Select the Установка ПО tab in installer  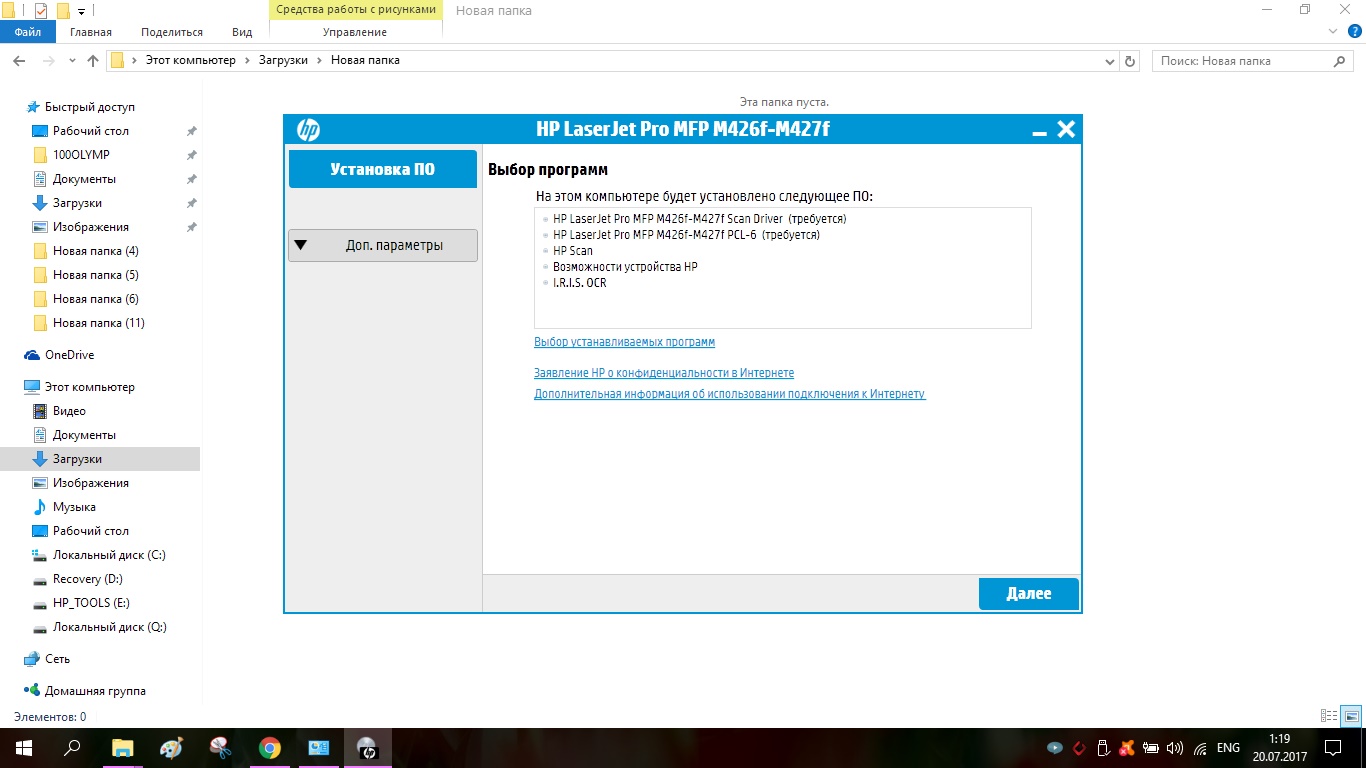tap(383, 169)
